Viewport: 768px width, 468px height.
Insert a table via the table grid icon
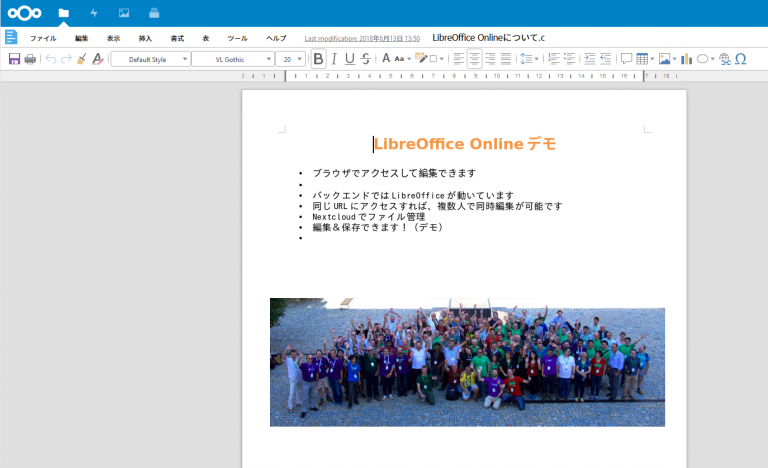pos(642,59)
